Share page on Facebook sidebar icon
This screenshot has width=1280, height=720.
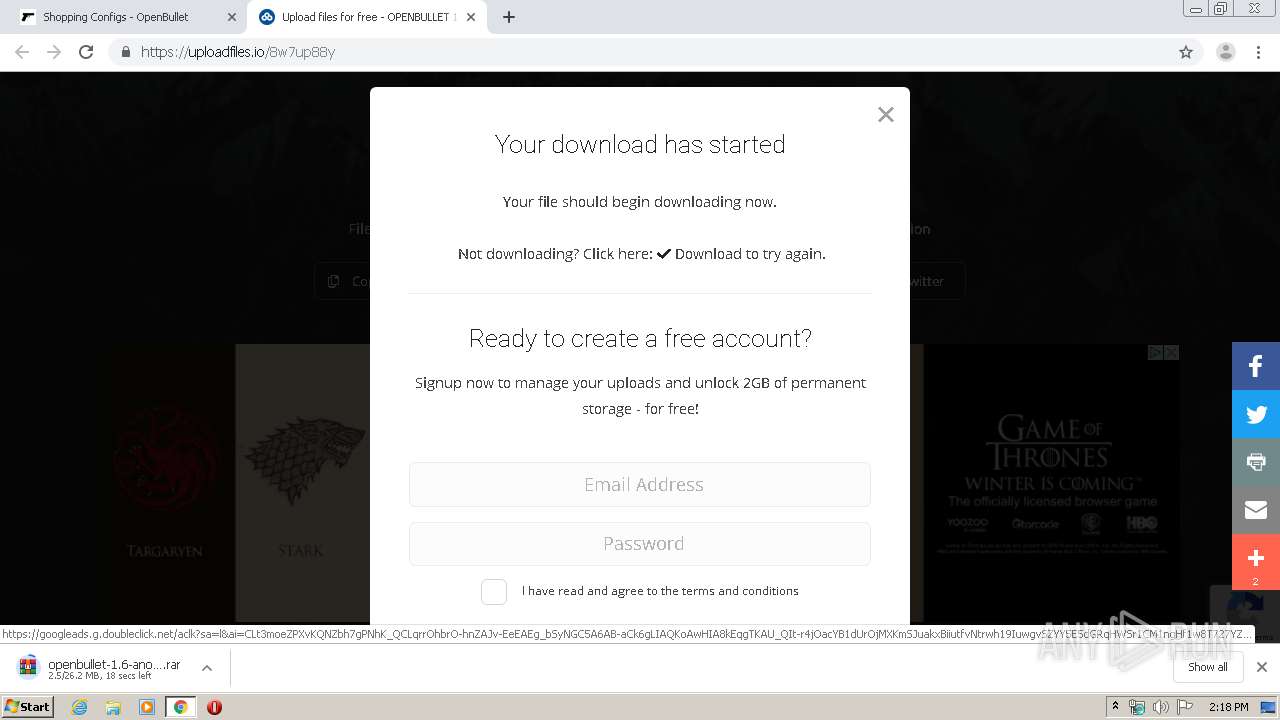[x=1256, y=366]
